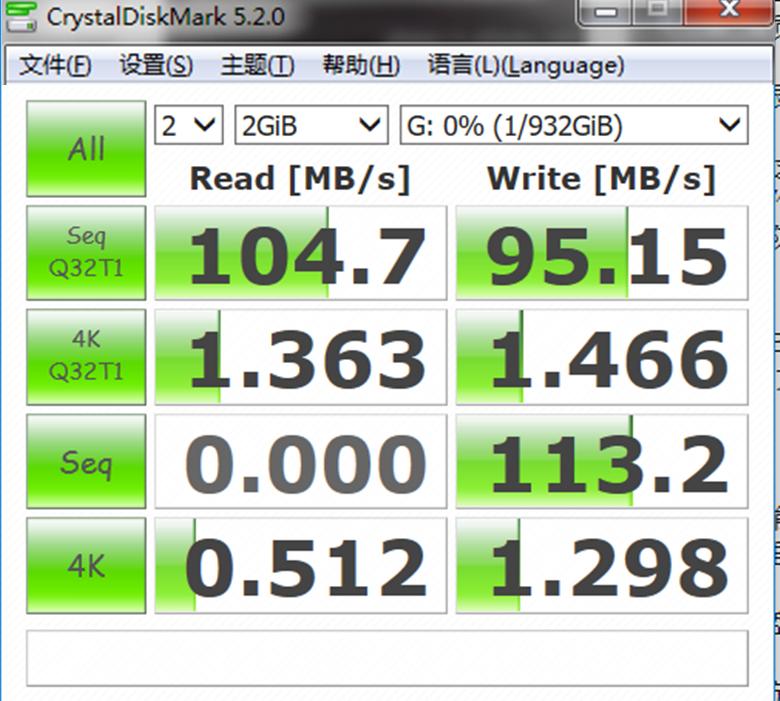Start the 4K Q32T1 test
The height and width of the screenshot is (701, 780).
coord(86,357)
